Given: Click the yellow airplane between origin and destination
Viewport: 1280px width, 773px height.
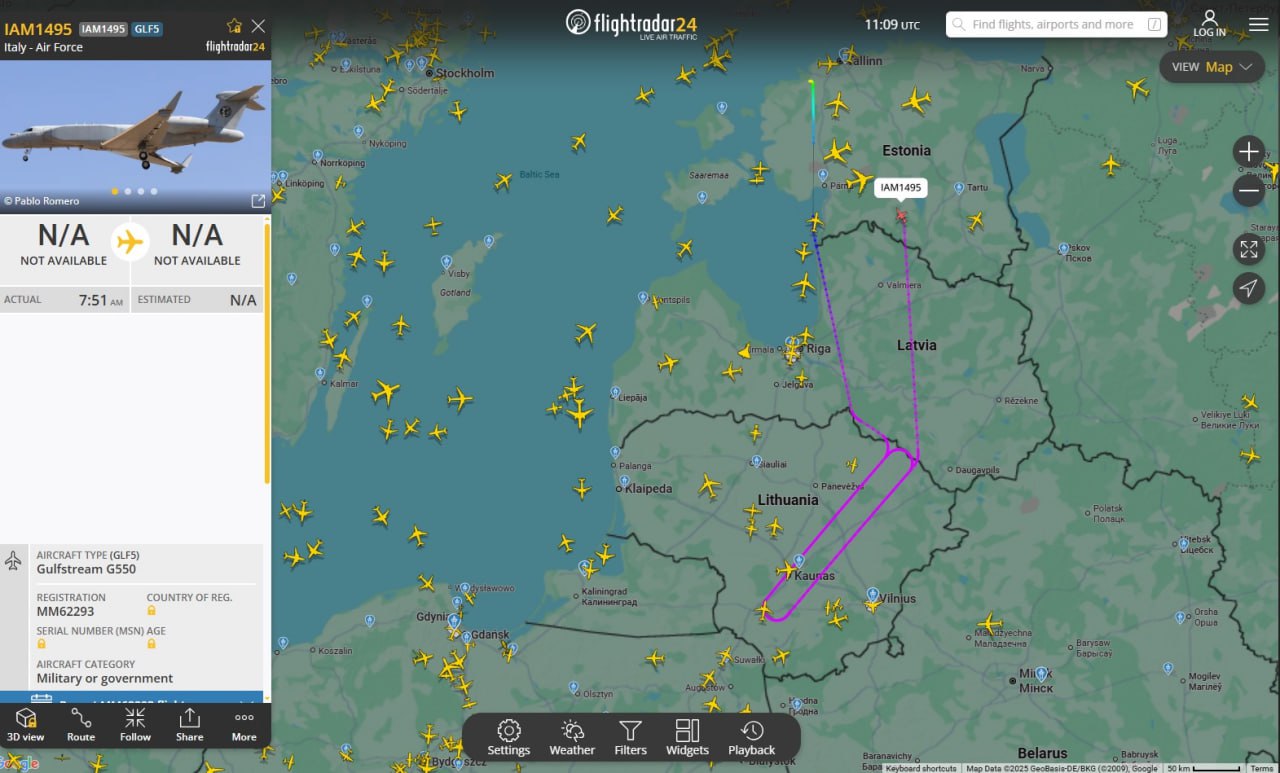Looking at the screenshot, I should (x=130, y=241).
